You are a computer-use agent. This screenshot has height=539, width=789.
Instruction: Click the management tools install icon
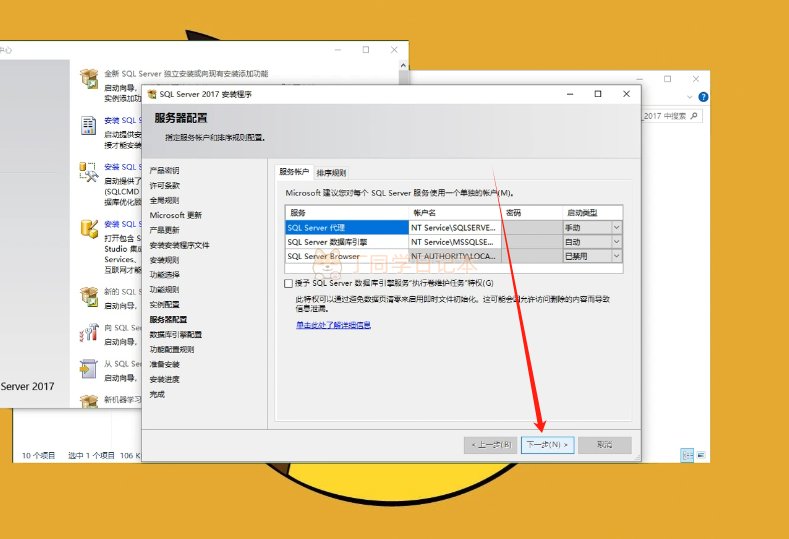tap(89, 171)
